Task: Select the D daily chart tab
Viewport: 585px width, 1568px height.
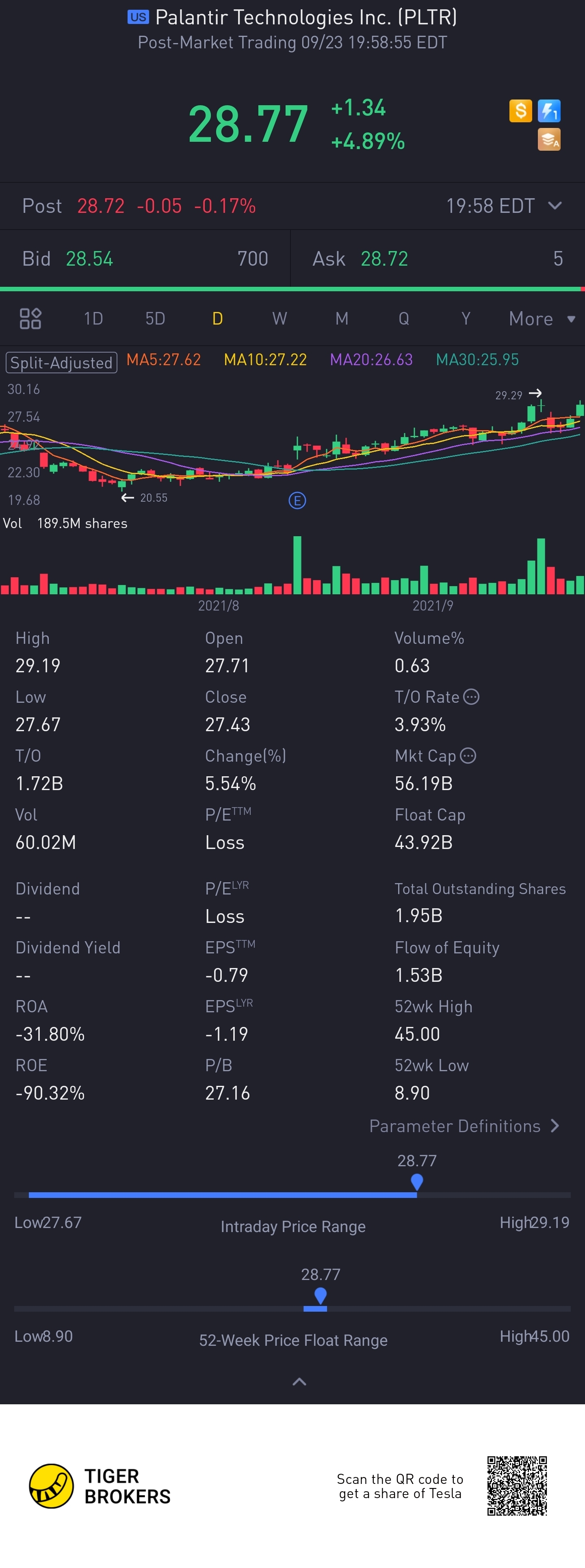Action: (217, 318)
